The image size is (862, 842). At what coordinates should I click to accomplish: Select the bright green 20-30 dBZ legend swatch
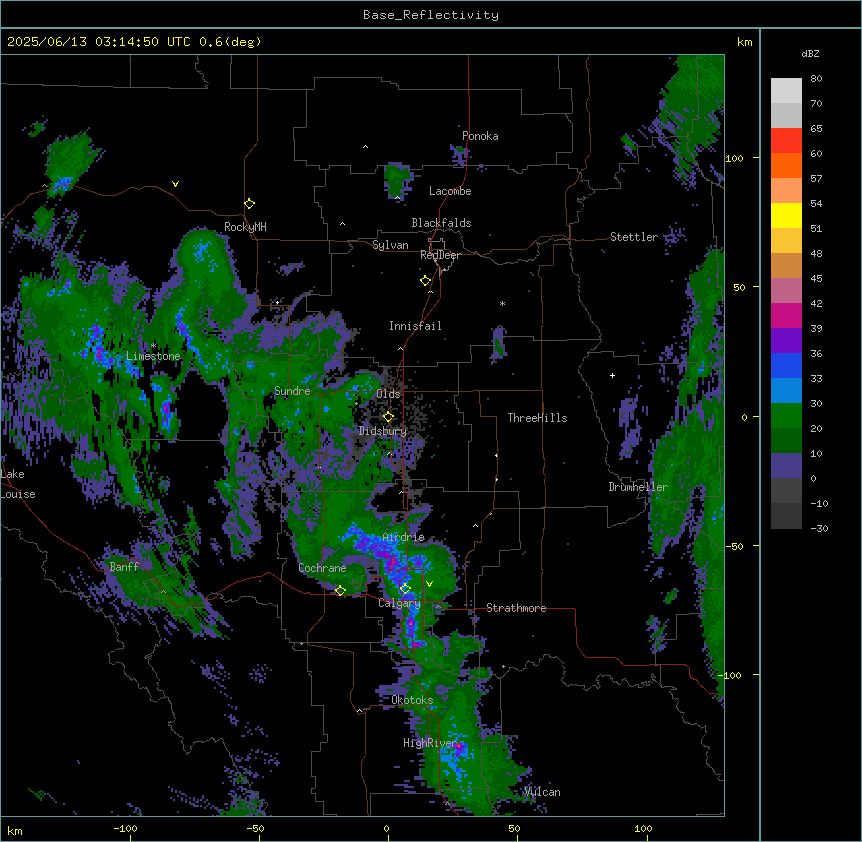coord(786,416)
